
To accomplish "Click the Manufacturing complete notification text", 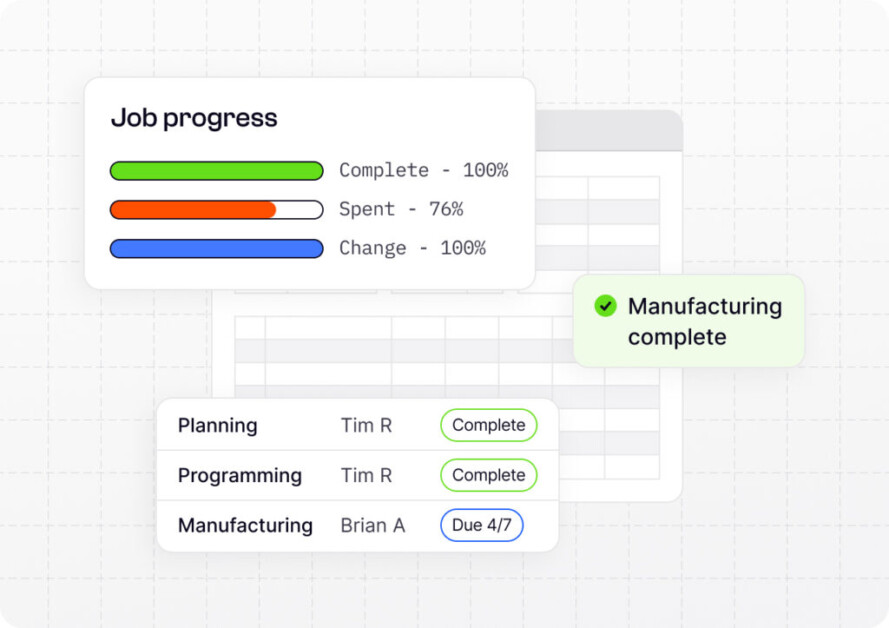I will point(704,321).
